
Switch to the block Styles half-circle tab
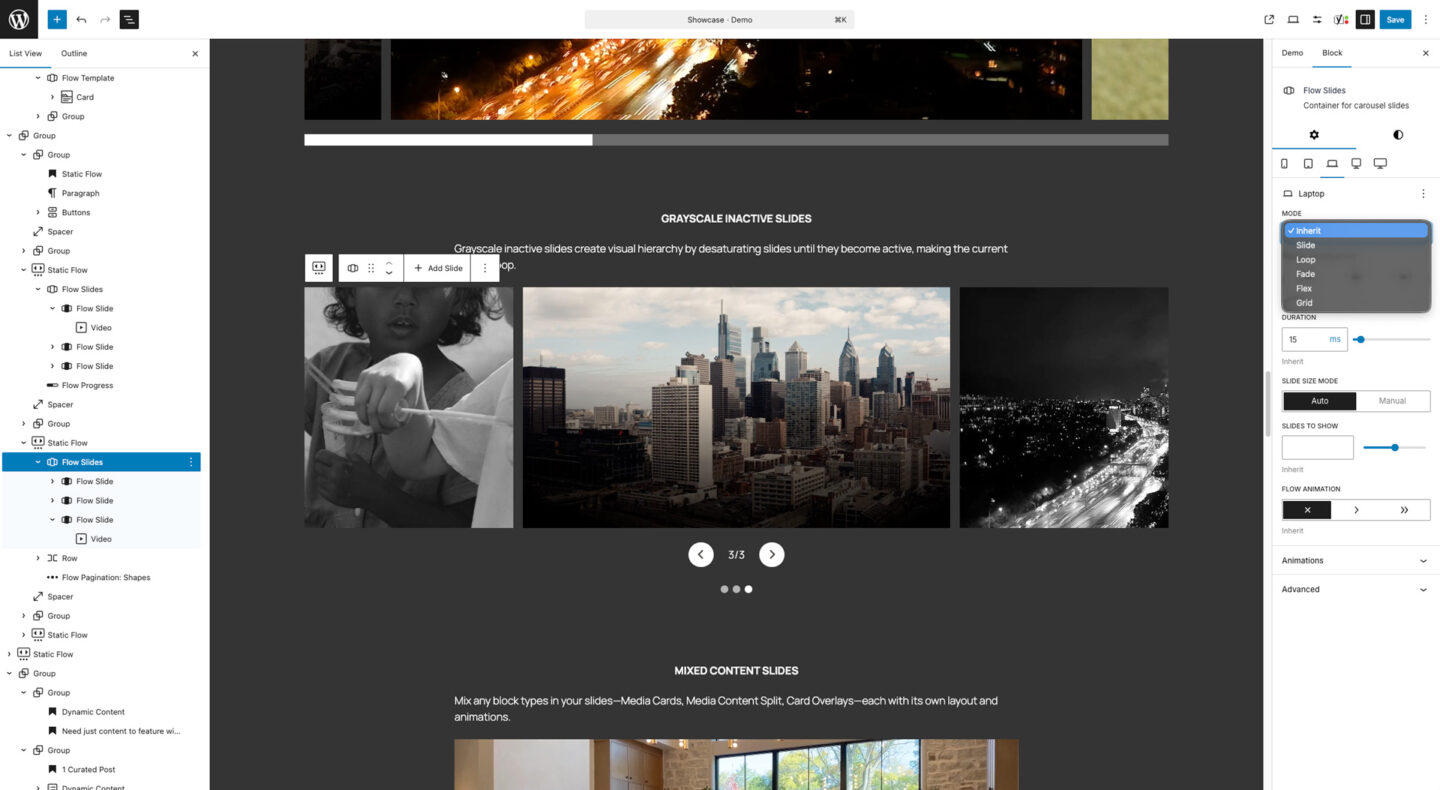[x=1397, y=135]
